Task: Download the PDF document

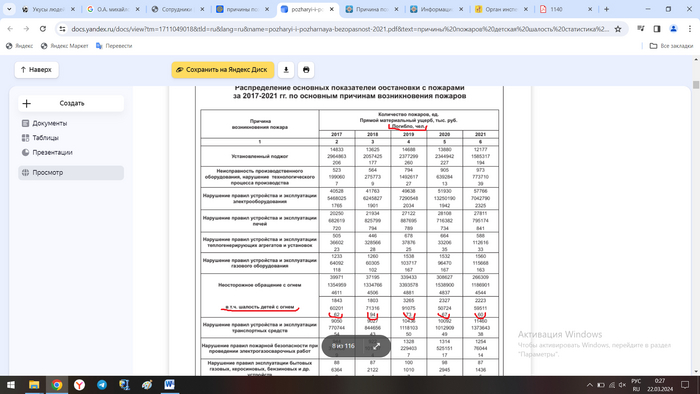Action: pos(286,70)
